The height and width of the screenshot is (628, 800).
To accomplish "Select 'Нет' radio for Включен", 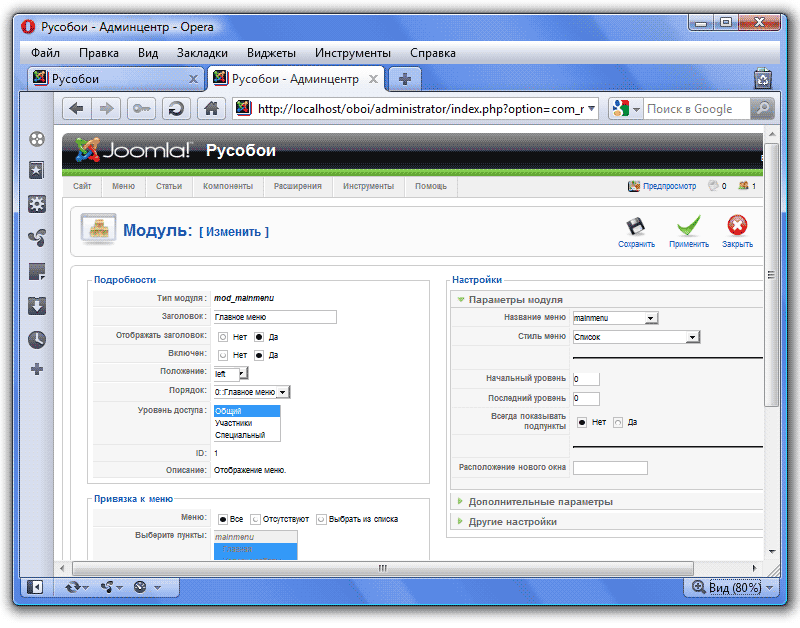I will [x=223, y=355].
